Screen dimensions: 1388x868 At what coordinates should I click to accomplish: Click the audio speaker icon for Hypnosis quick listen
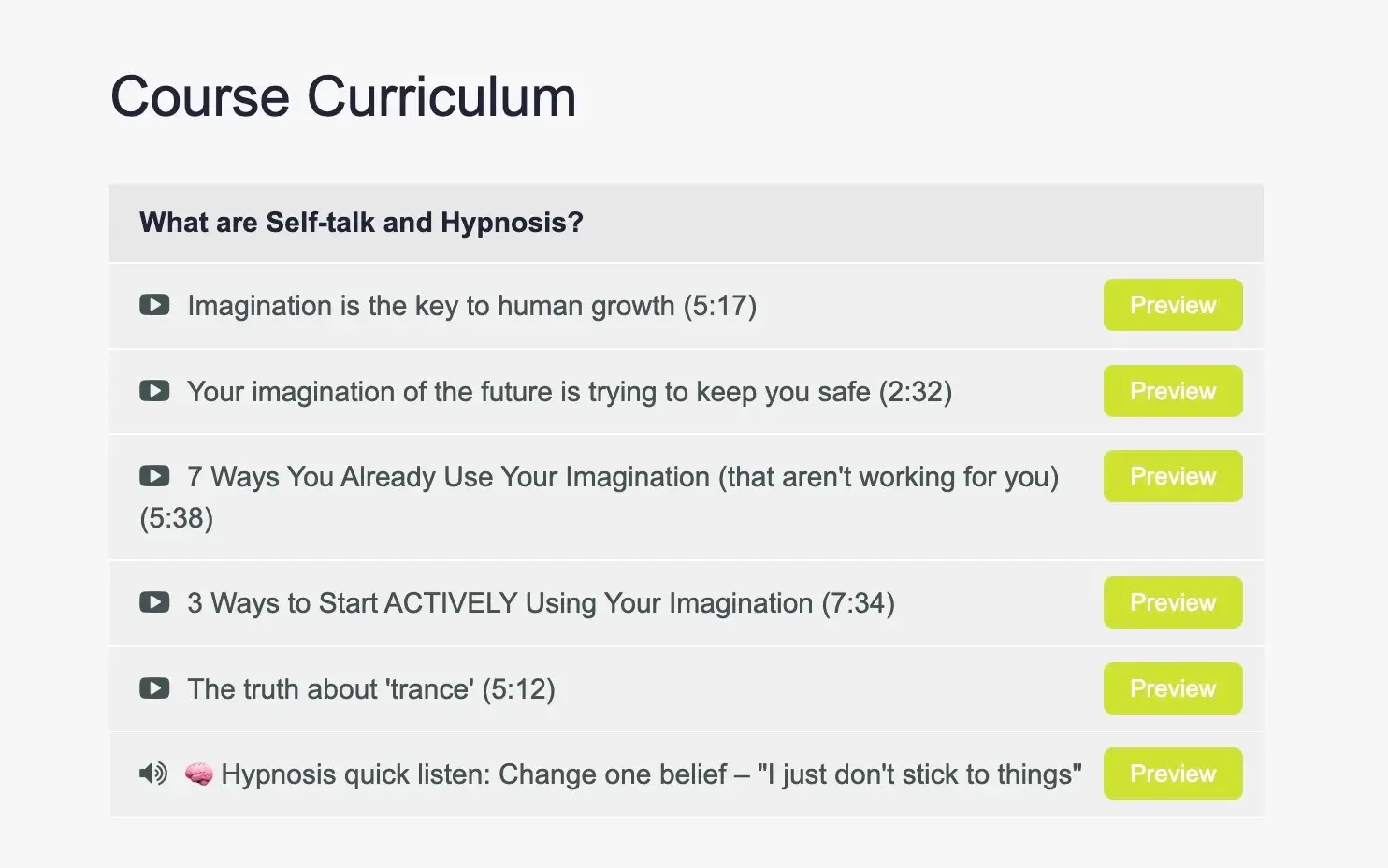(x=153, y=774)
